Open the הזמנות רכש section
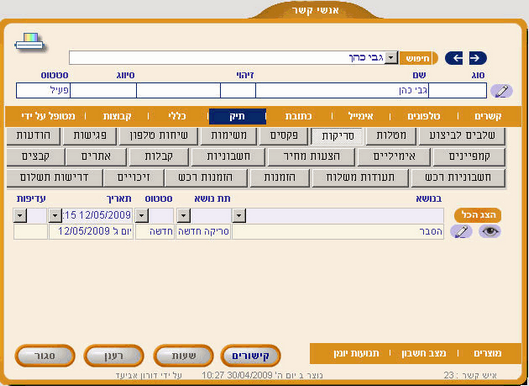The height and width of the screenshot is (386, 529). coord(206,178)
